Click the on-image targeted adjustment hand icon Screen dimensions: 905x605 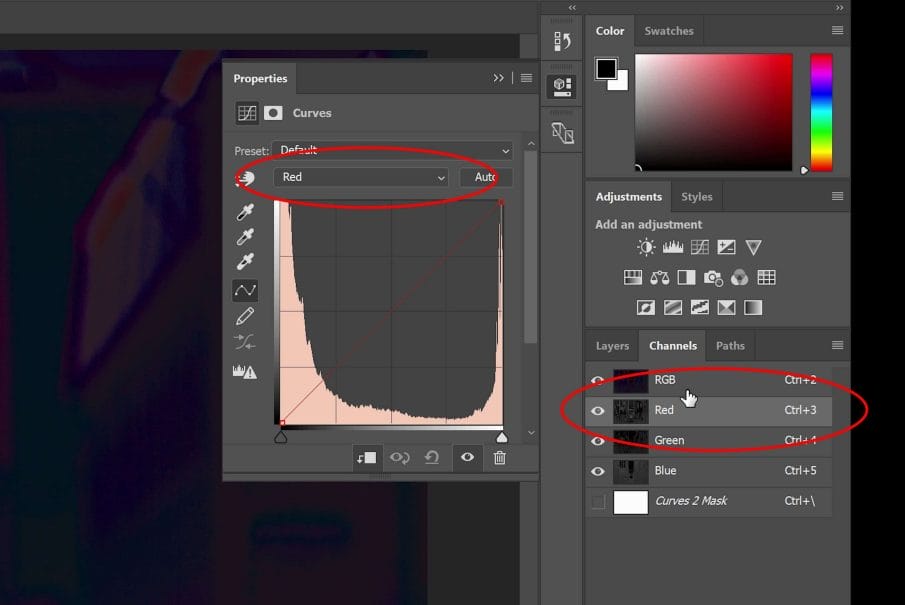coord(245,178)
